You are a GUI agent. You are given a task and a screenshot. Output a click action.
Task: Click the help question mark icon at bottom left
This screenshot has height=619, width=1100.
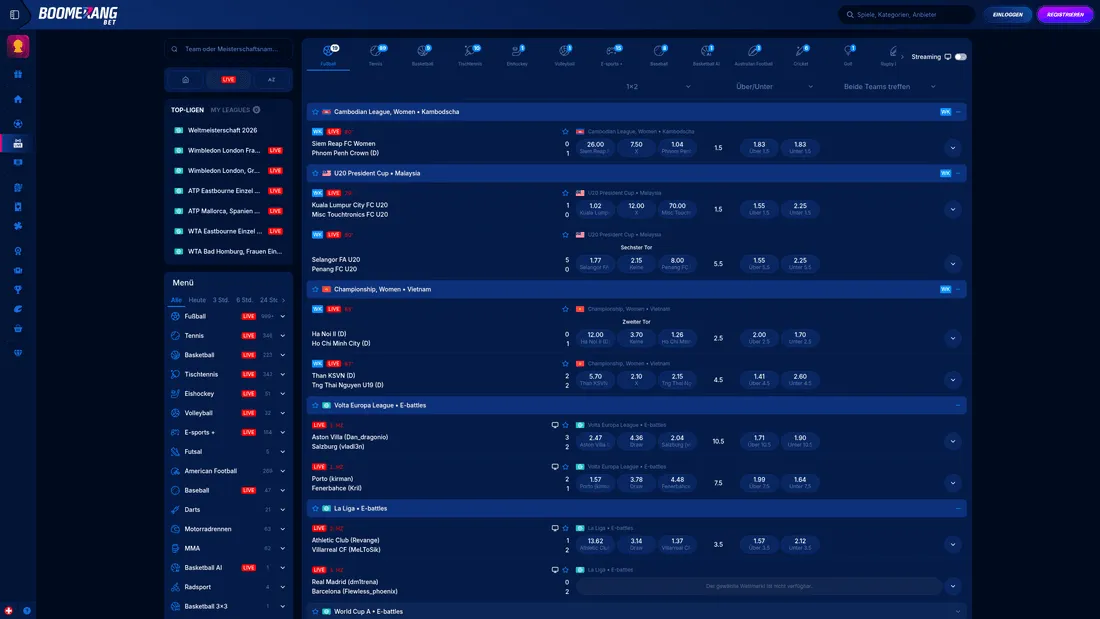(27, 611)
